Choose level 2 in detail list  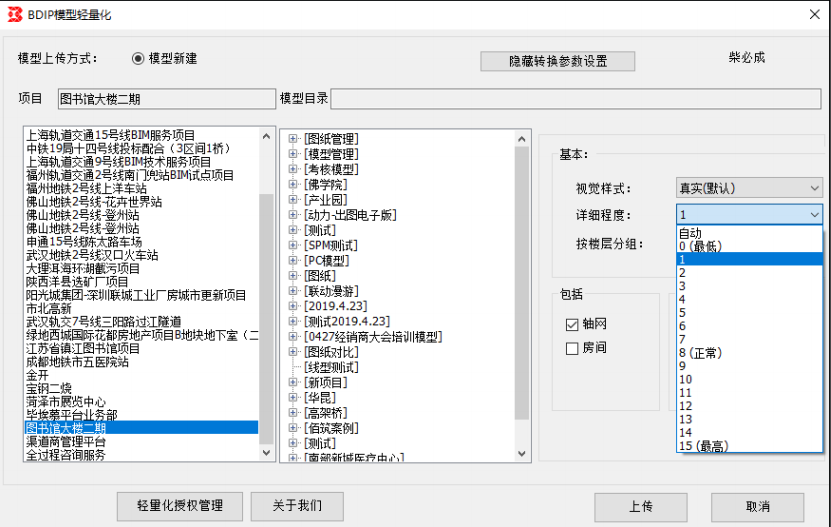point(749,273)
